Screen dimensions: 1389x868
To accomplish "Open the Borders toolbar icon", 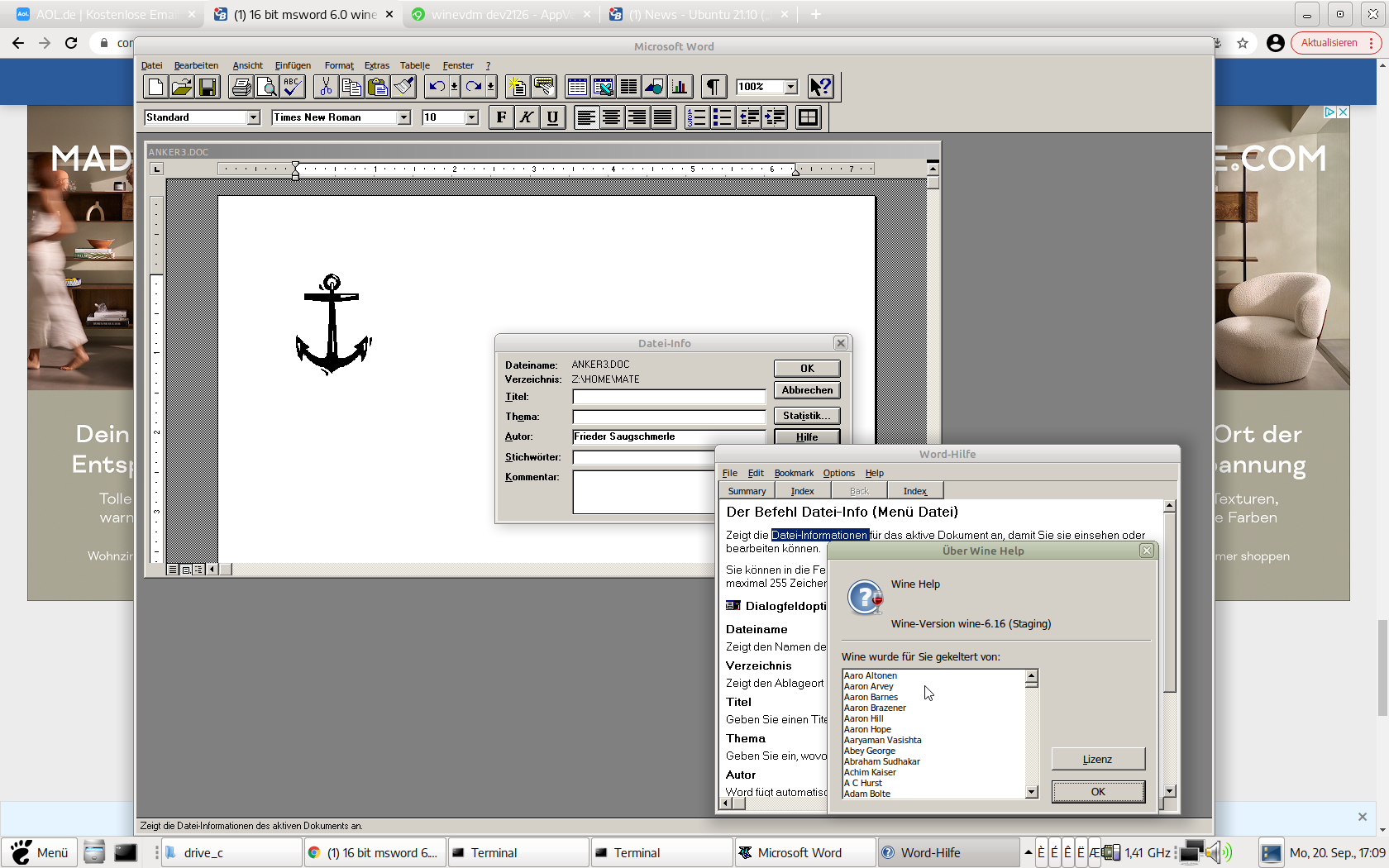I will 808,117.
